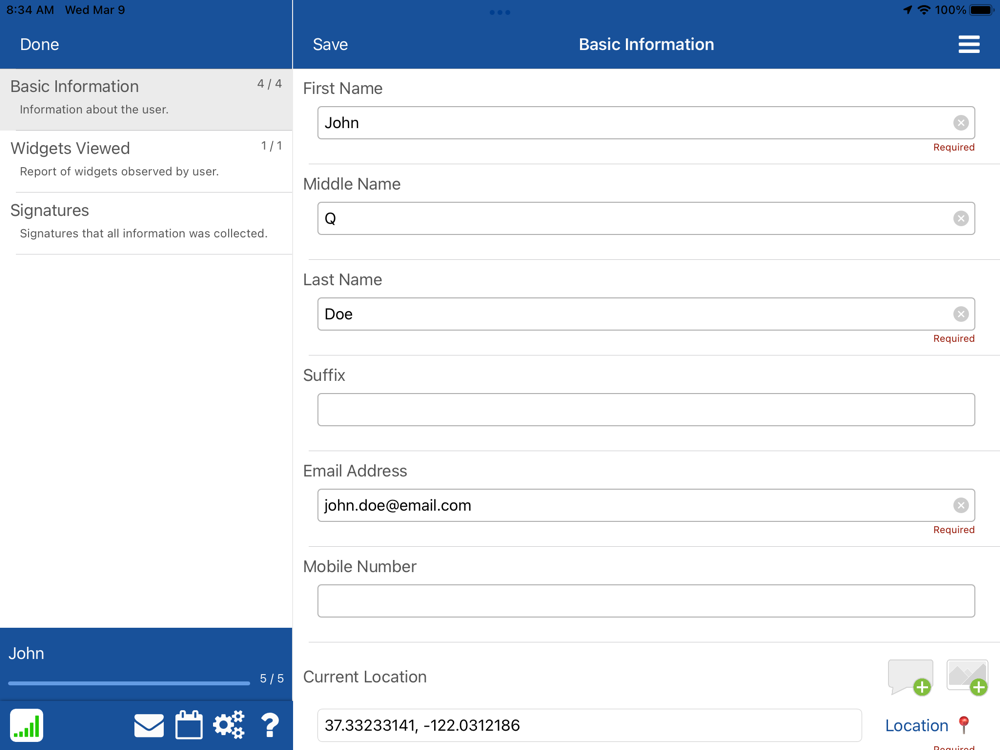Tap the three-dot multitasking indicator
This screenshot has width=1000, height=750.
click(x=499, y=12)
